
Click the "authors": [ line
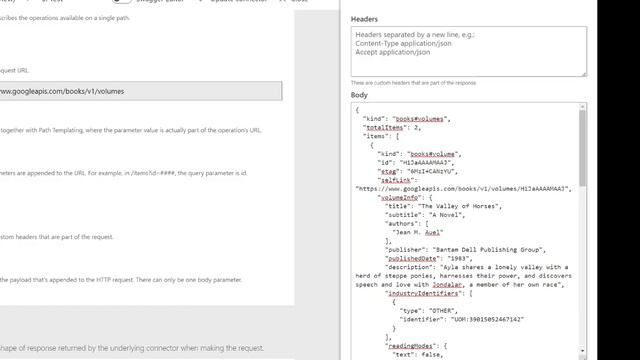tap(407, 224)
